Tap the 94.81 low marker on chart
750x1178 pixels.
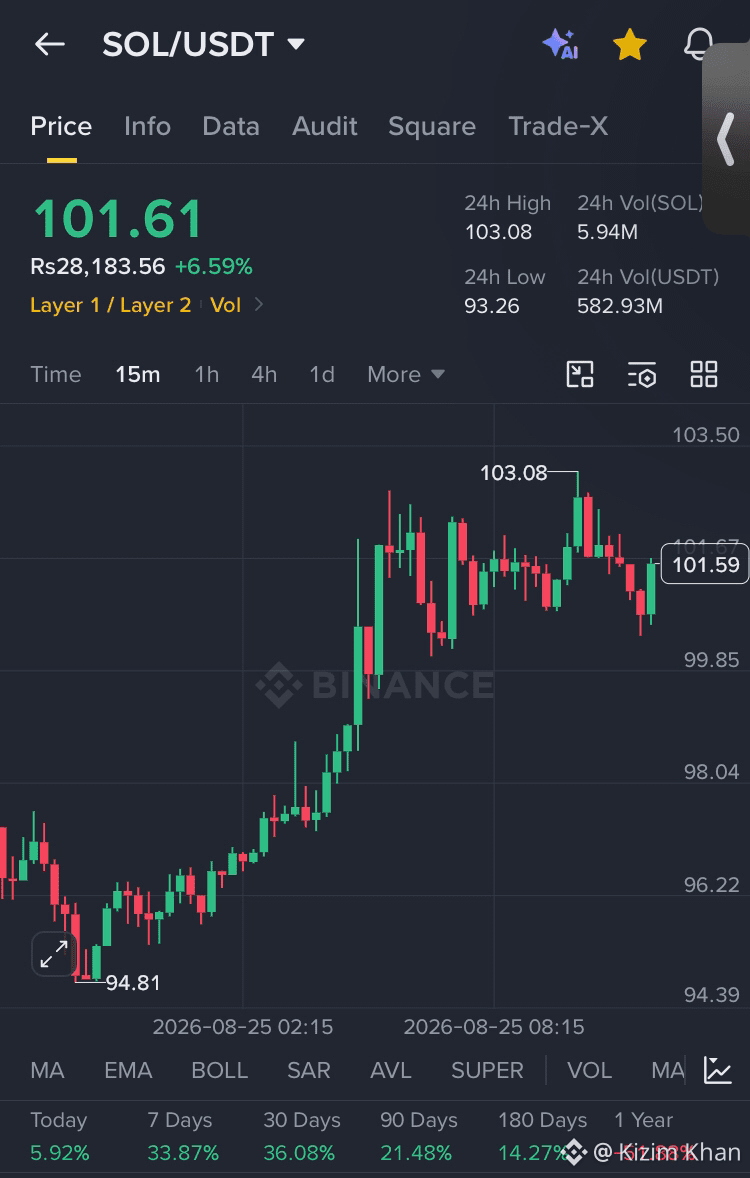(x=133, y=983)
